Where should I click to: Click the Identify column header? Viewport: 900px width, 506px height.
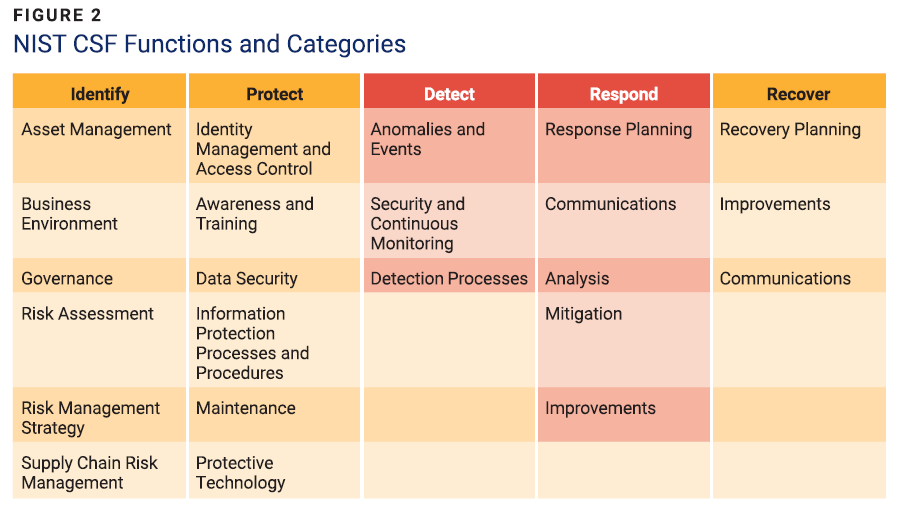click(x=99, y=94)
